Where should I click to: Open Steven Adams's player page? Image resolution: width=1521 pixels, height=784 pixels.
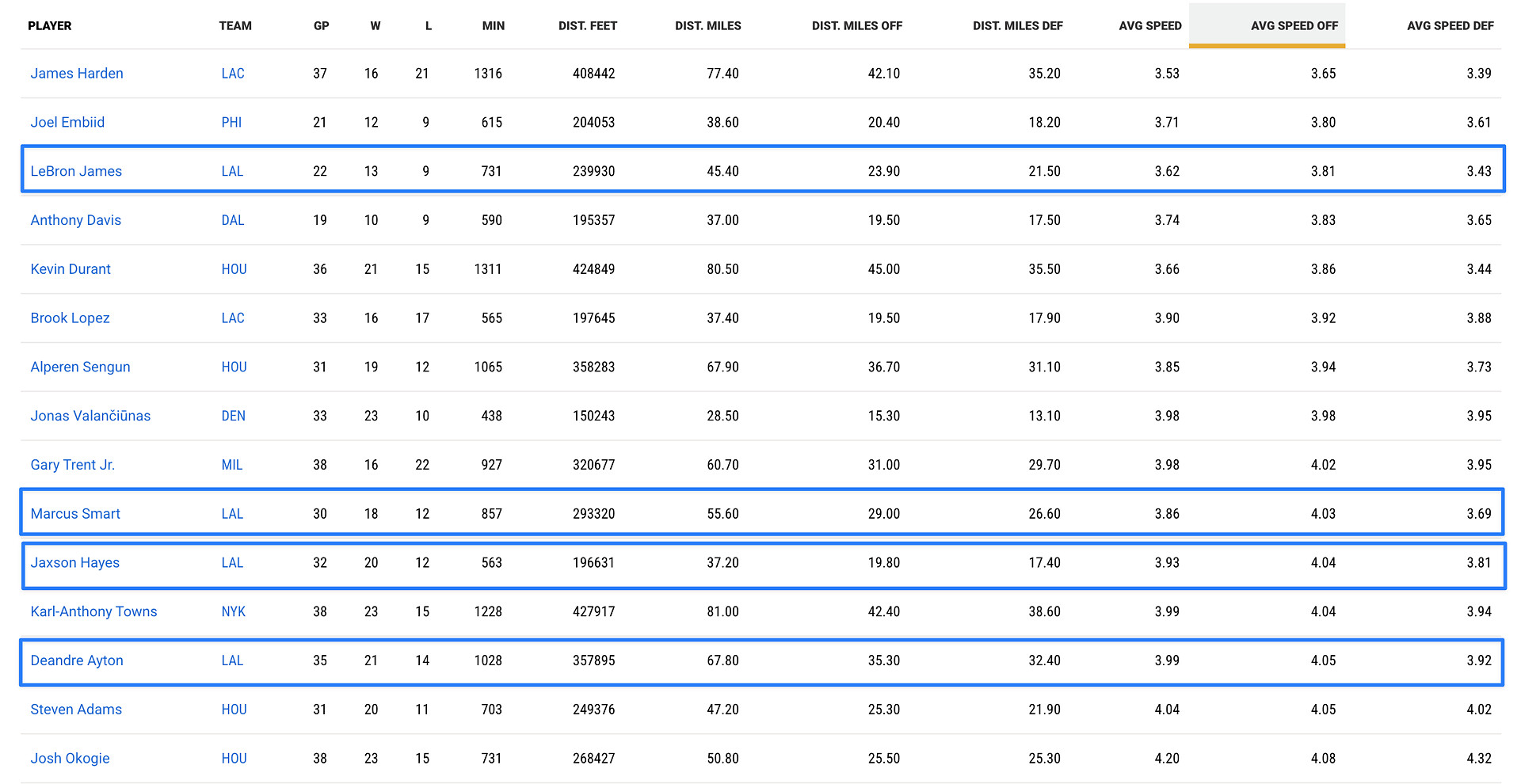[x=76, y=710]
